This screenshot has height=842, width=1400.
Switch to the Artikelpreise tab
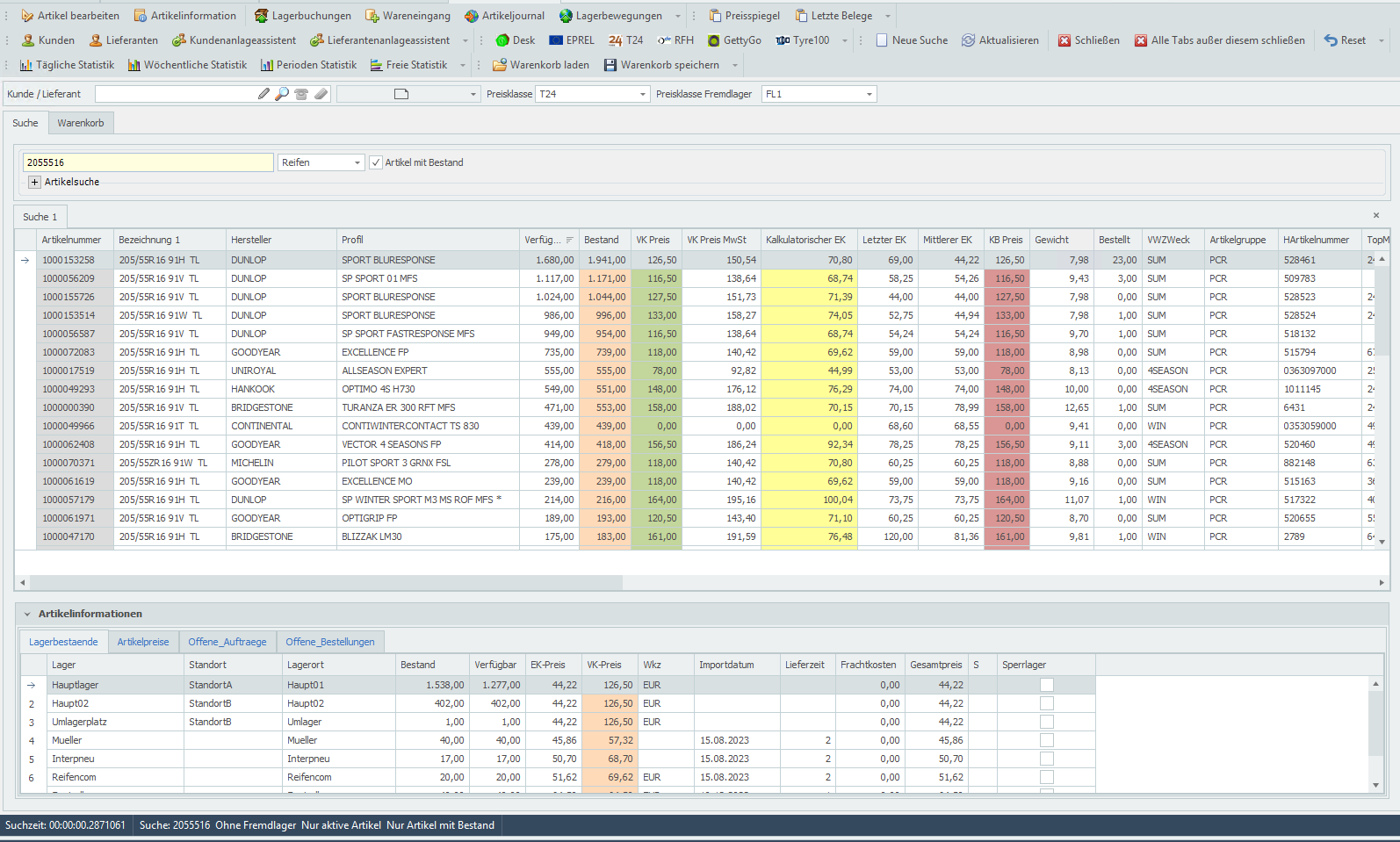point(143,642)
